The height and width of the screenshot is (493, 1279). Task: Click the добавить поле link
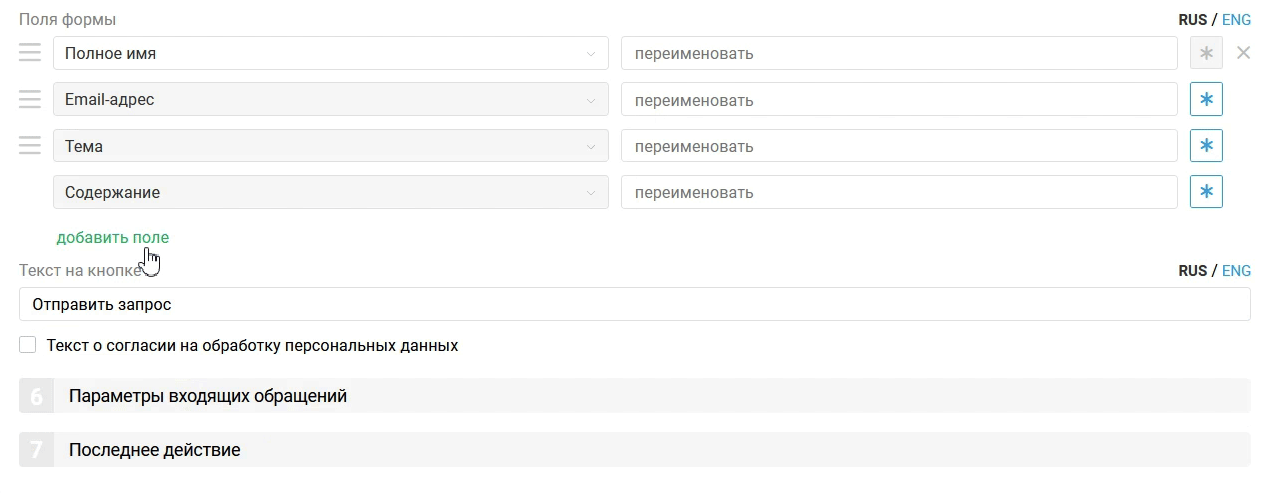point(113,237)
